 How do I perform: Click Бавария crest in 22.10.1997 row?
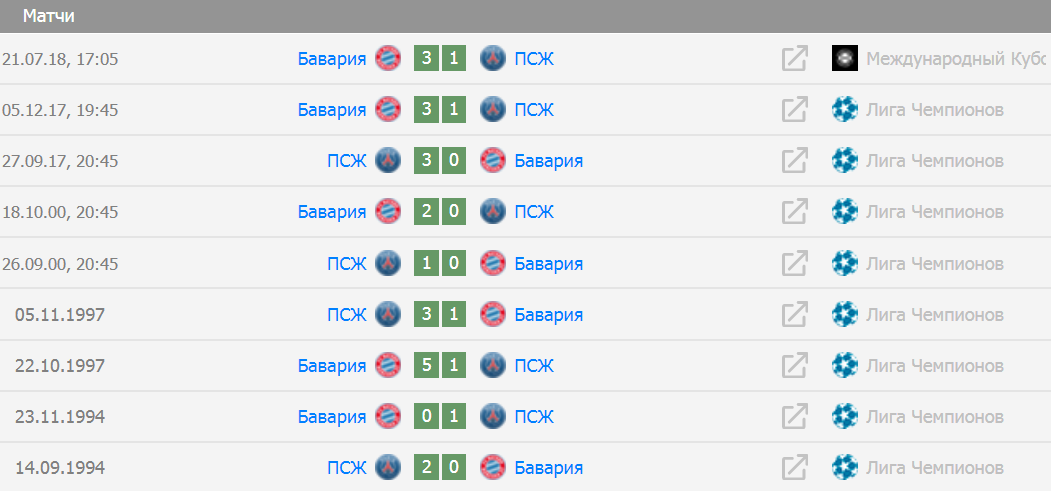click(388, 365)
